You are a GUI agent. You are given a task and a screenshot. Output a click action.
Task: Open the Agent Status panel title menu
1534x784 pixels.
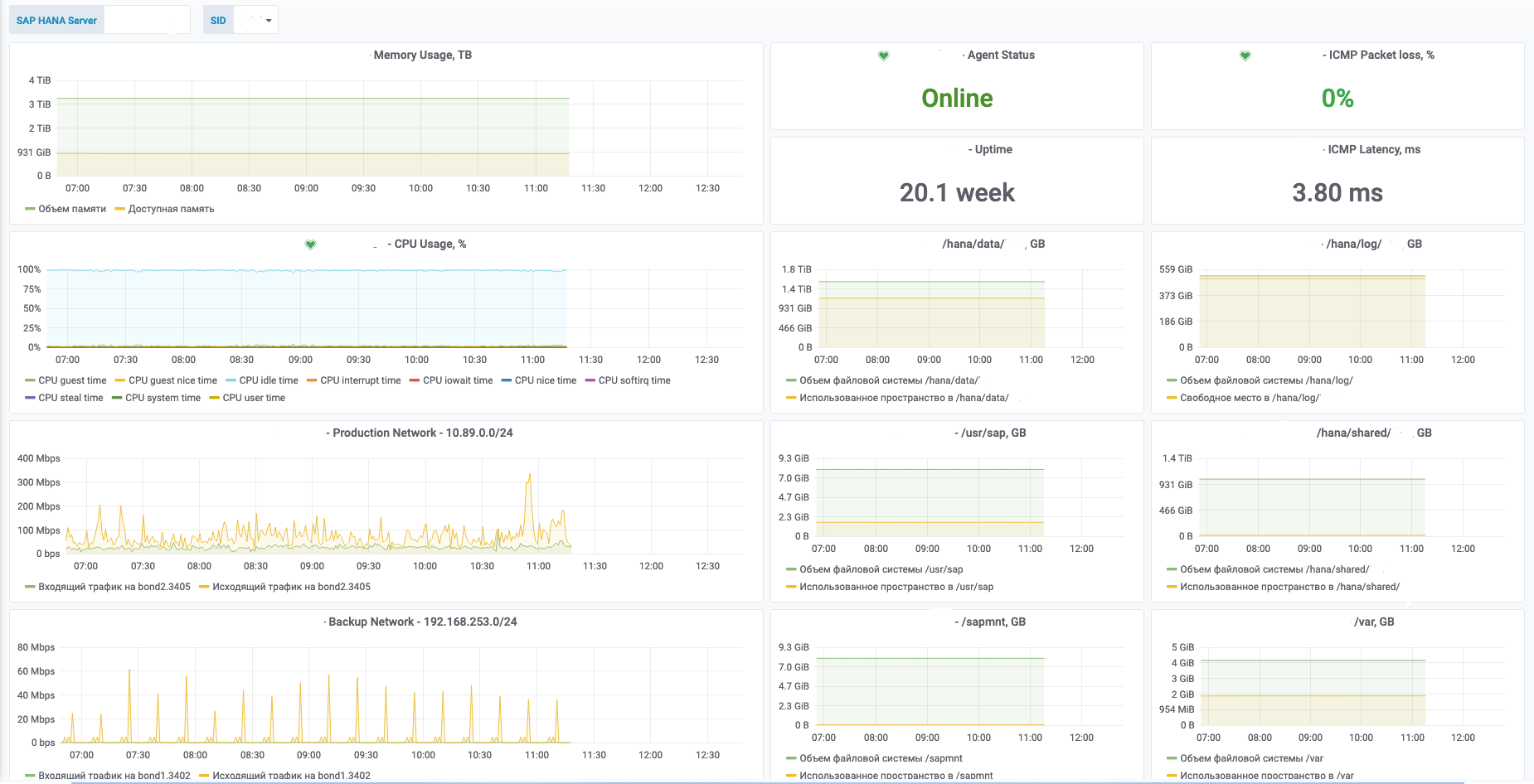(x=1001, y=55)
